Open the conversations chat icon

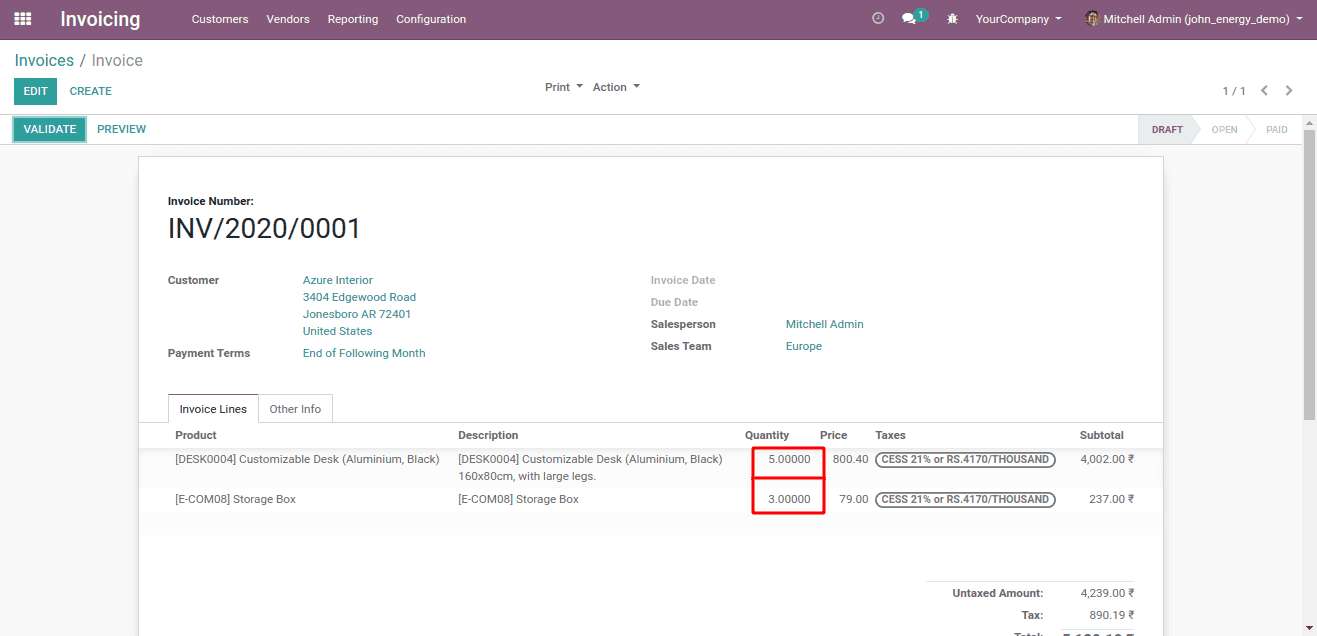tap(909, 19)
